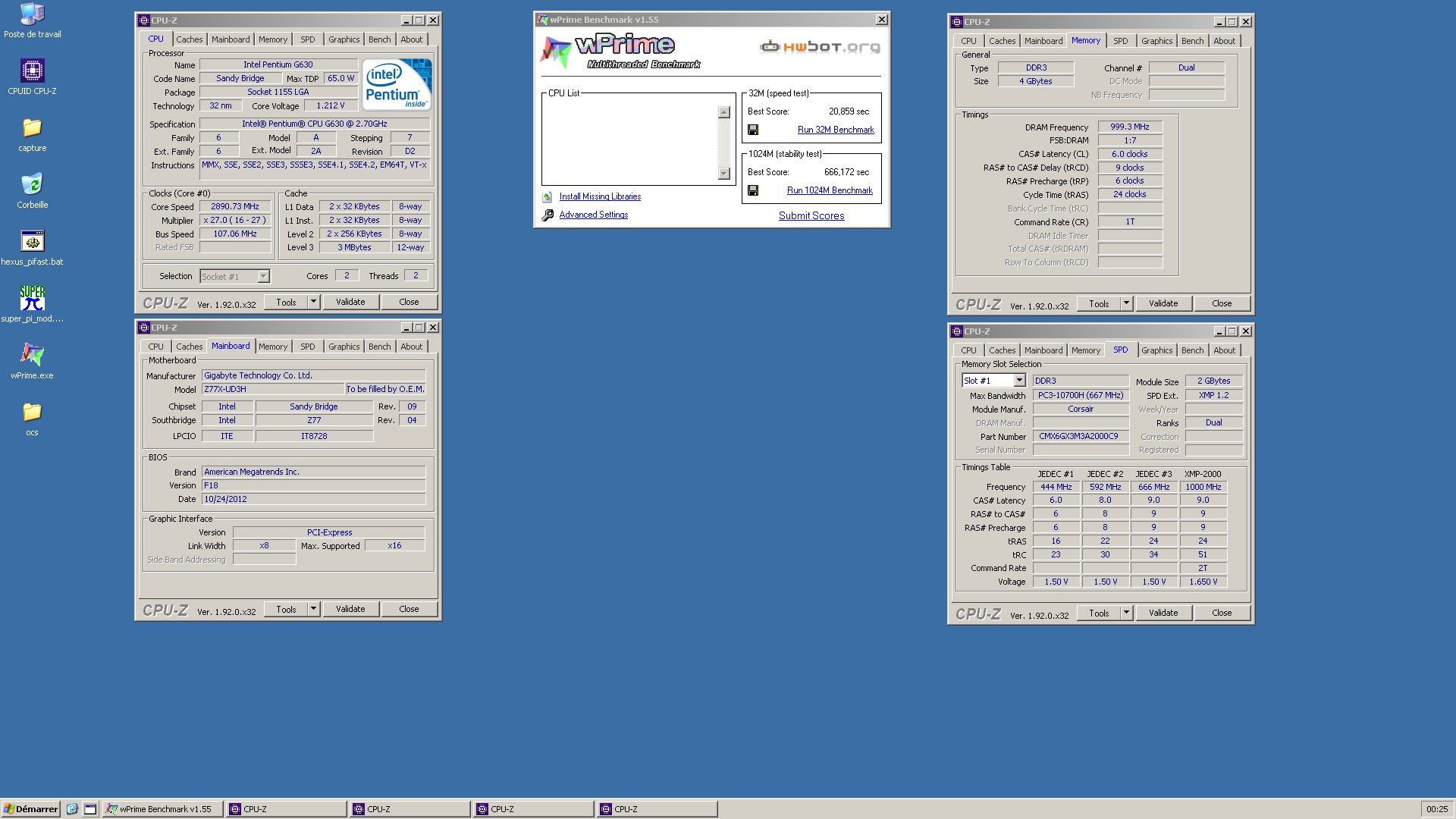Click Install Missing Libraries link
Viewport: 1456px width, 819px height.
[600, 196]
